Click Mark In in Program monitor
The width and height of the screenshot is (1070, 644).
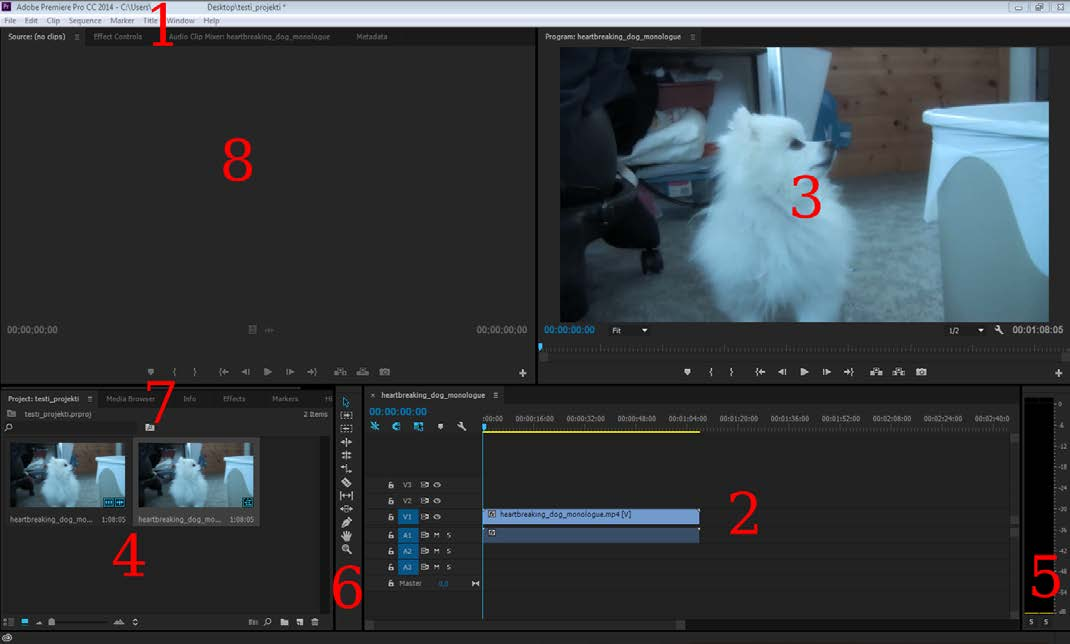click(x=710, y=372)
